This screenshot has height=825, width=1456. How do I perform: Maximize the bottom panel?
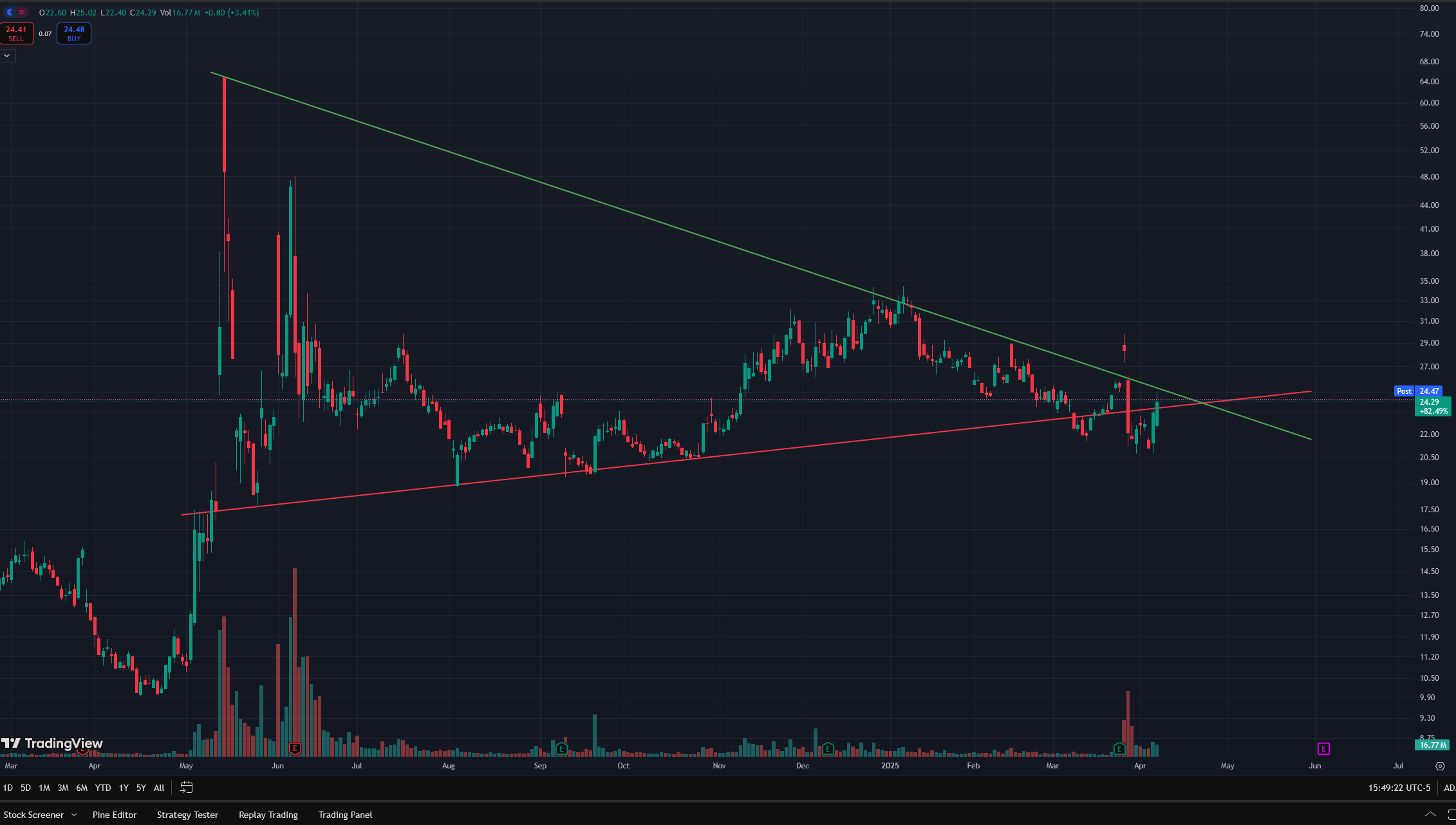coord(1451,814)
